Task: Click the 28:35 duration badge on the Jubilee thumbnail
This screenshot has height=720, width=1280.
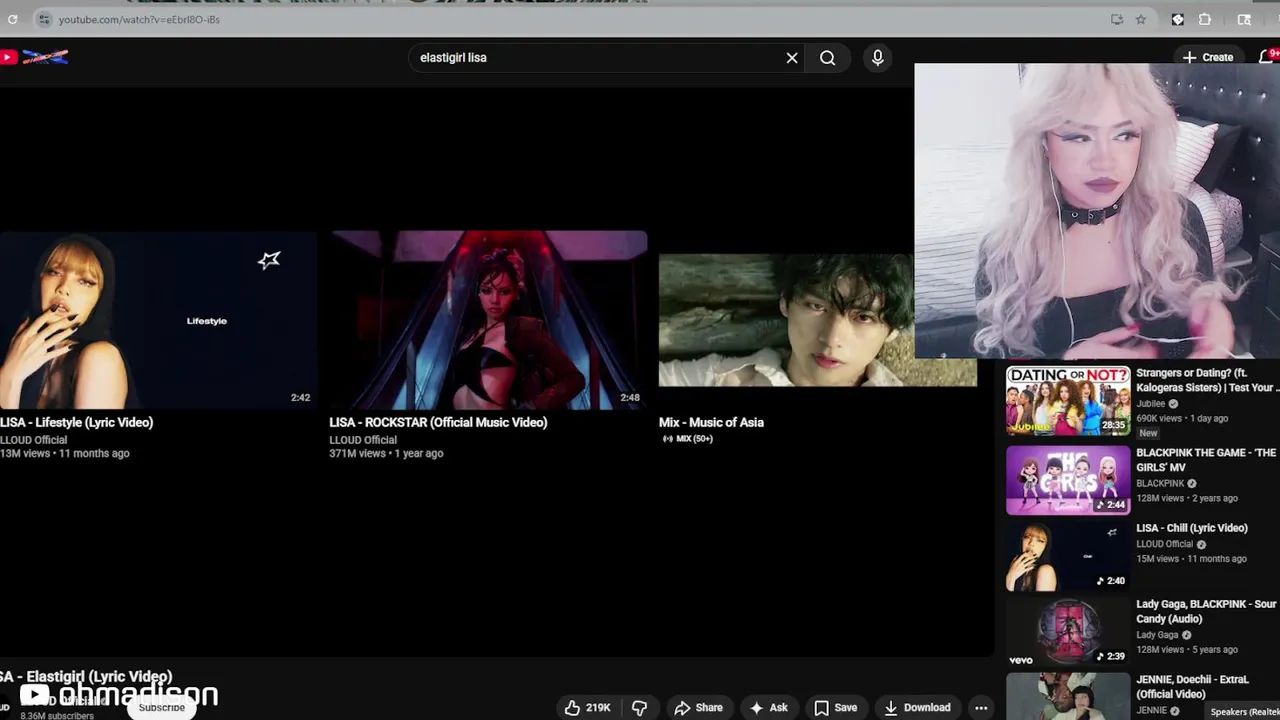Action: (x=1113, y=425)
